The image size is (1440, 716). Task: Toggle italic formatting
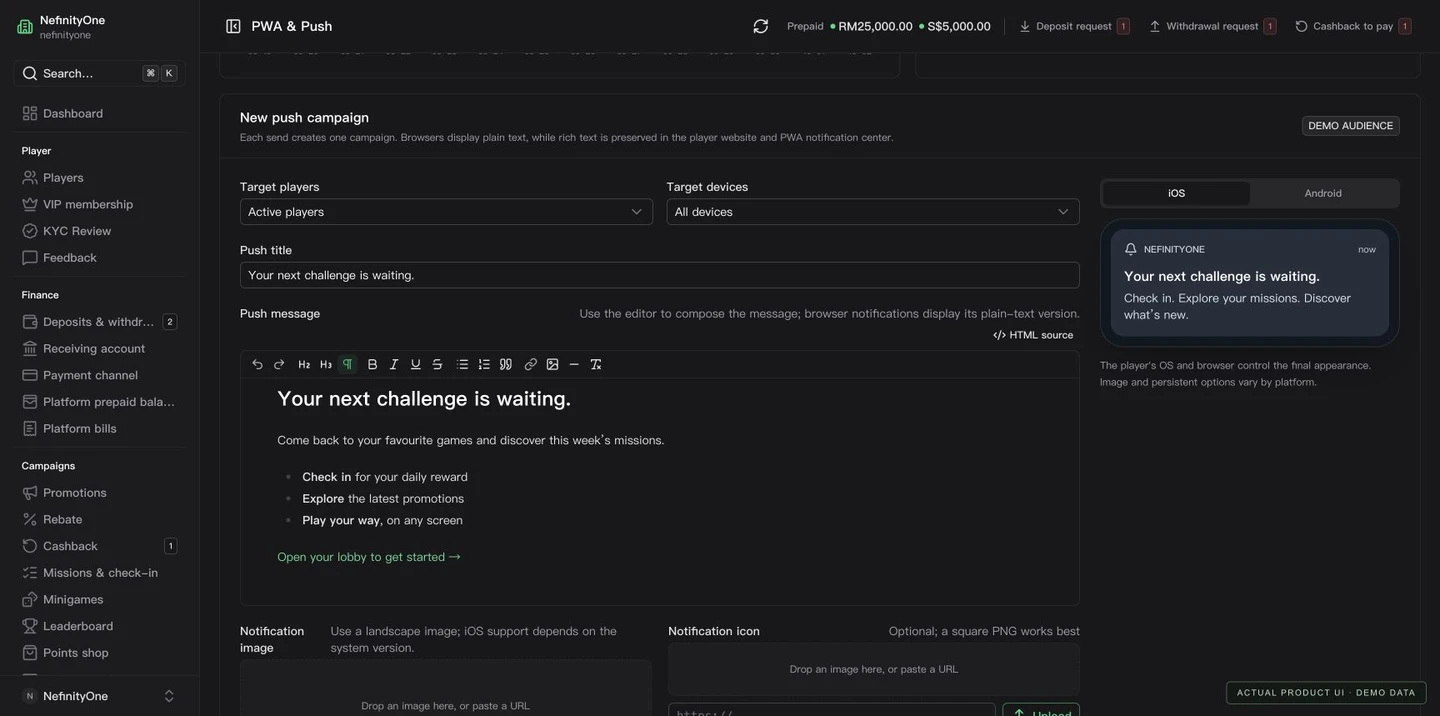[394, 365]
